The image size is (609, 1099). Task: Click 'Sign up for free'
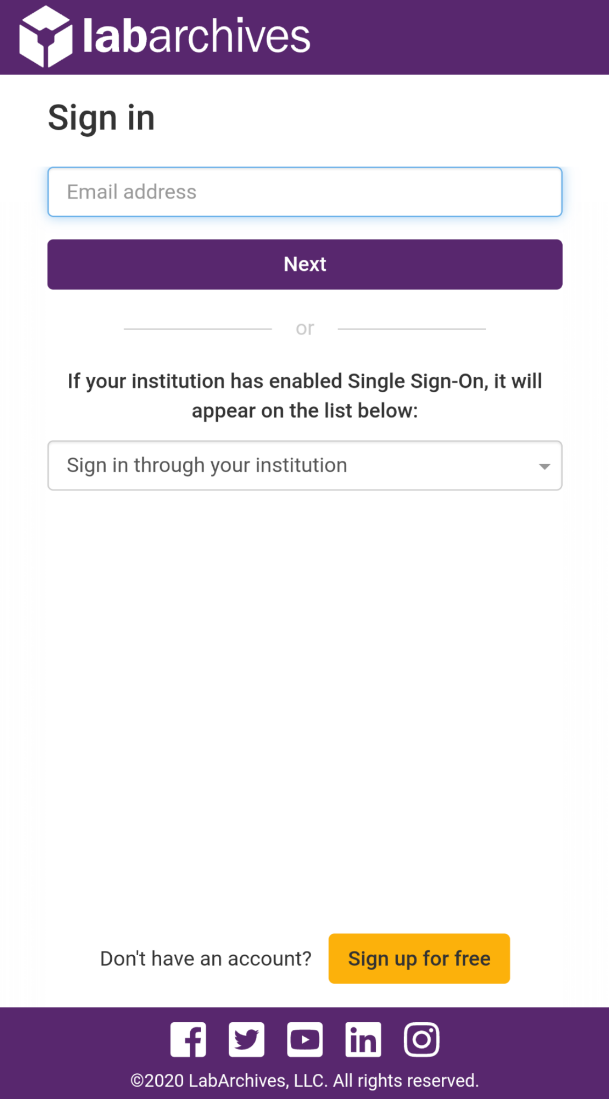[x=419, y=958]
